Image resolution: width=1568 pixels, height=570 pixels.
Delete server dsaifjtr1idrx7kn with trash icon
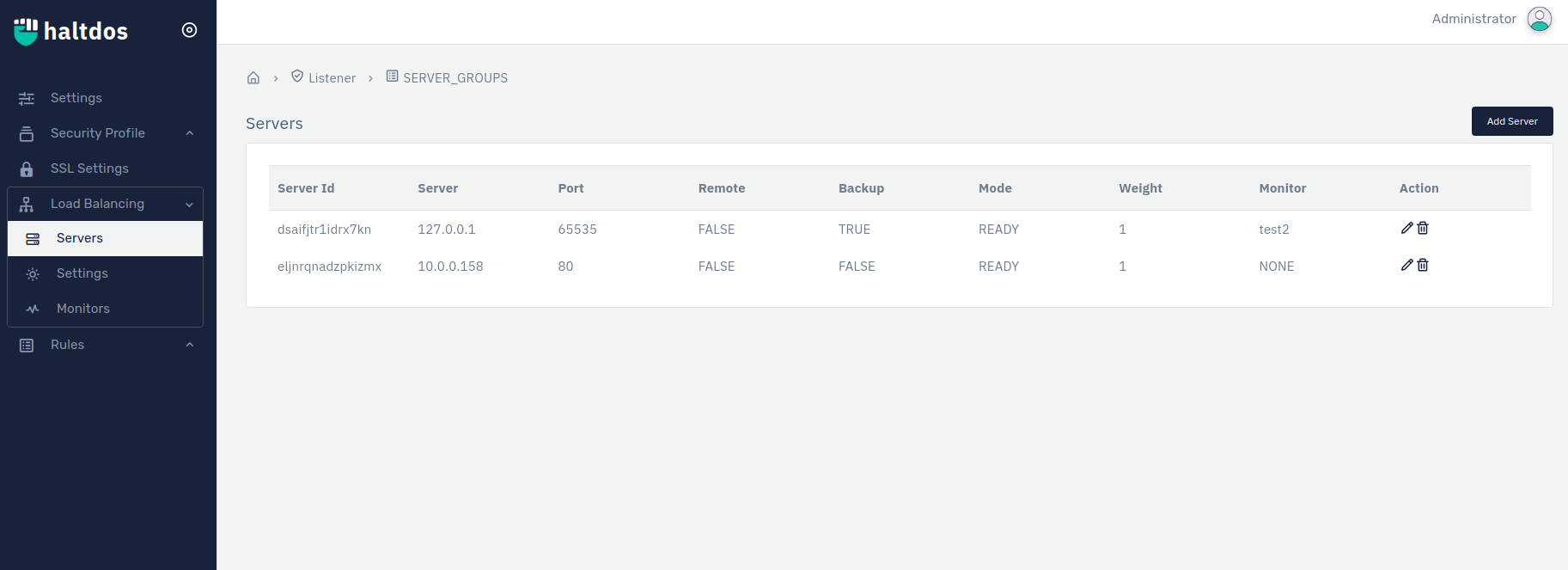coord(1423,228)
